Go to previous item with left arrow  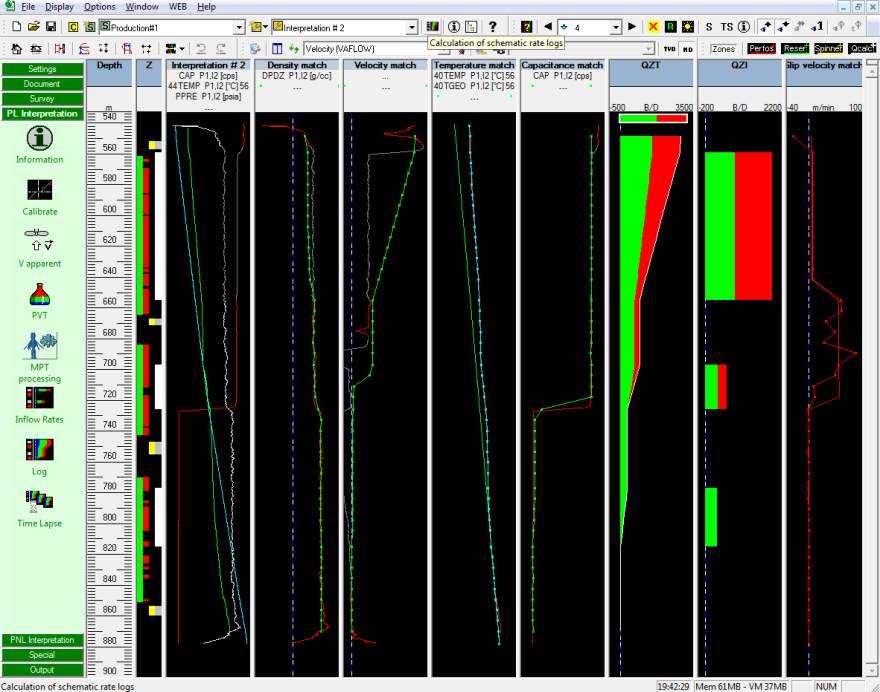548,26
